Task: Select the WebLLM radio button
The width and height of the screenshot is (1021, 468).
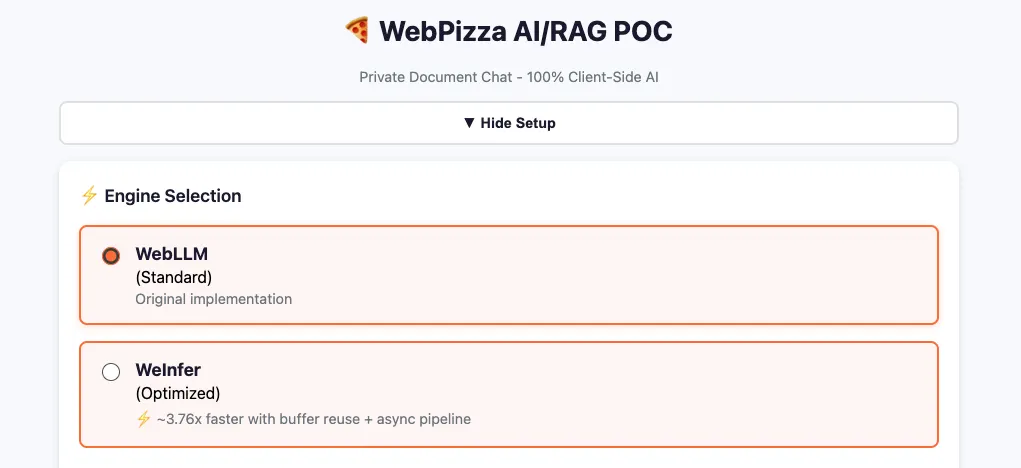Action: point(111,256)
